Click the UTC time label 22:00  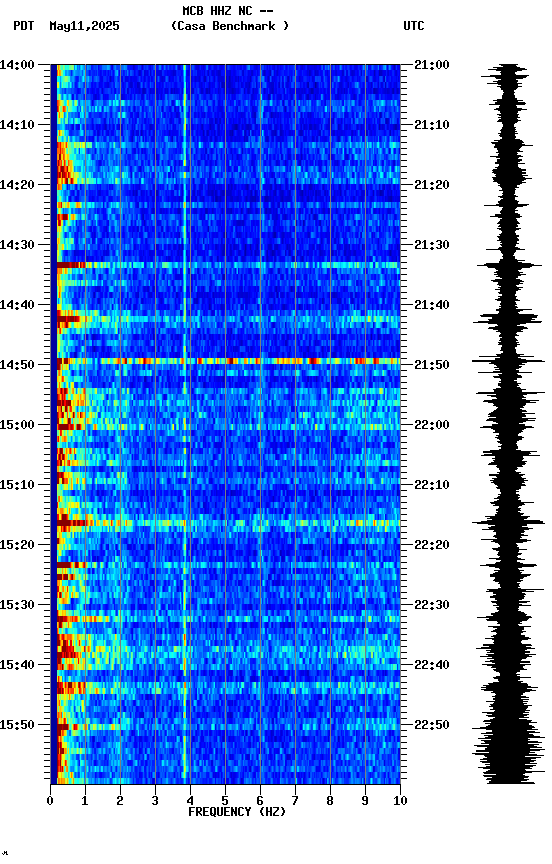pyautogui.click(x=432, y=425)
